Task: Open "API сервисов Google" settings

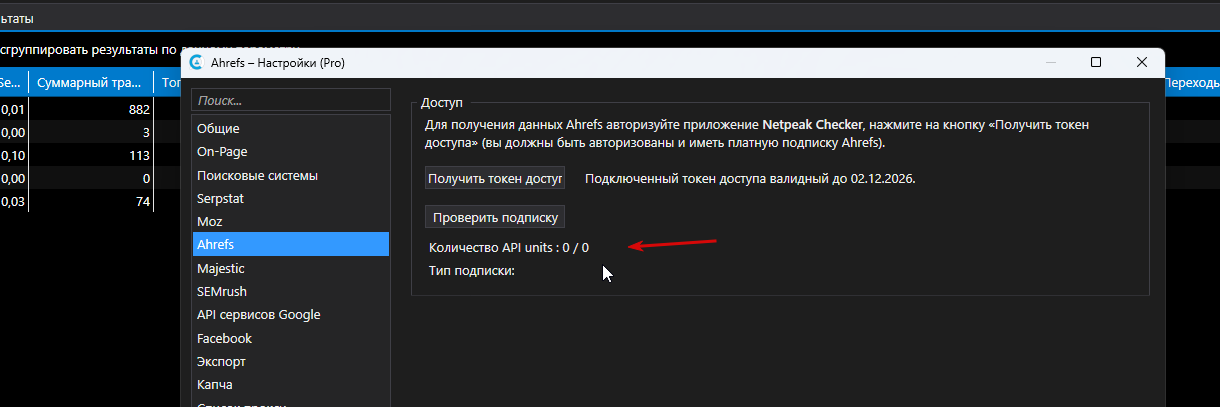Action: (291, 314)
